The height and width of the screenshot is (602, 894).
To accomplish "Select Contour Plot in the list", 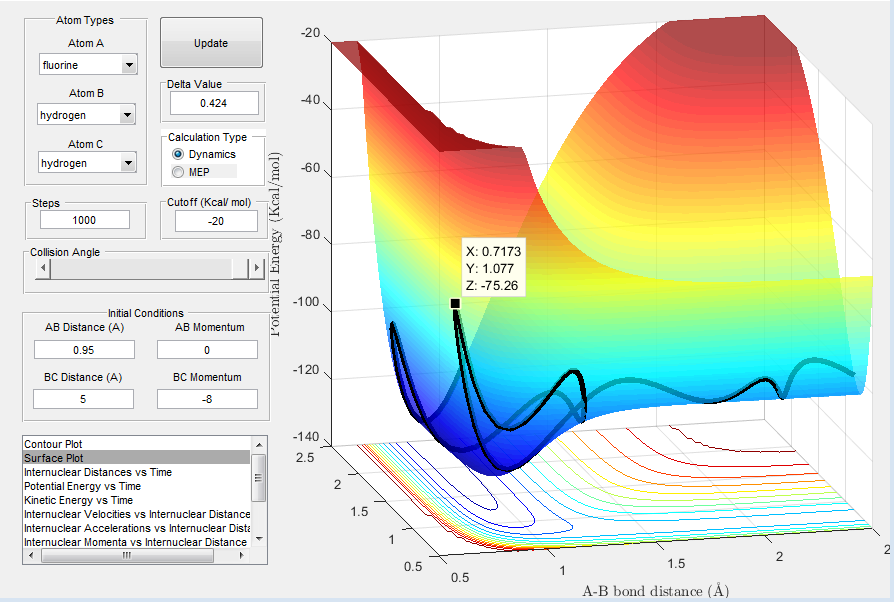I will (x=137, y=444).
